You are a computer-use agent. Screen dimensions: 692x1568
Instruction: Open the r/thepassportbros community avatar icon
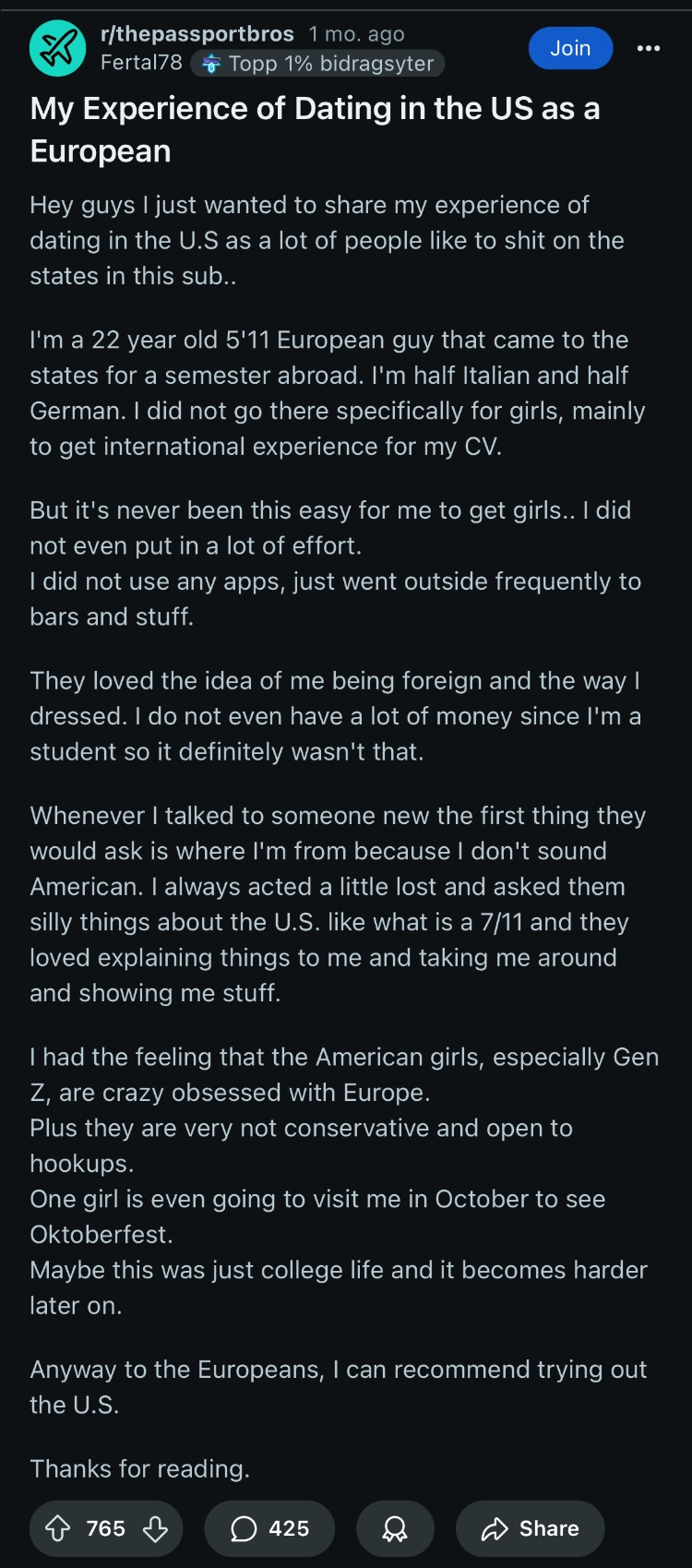(57, 48)
